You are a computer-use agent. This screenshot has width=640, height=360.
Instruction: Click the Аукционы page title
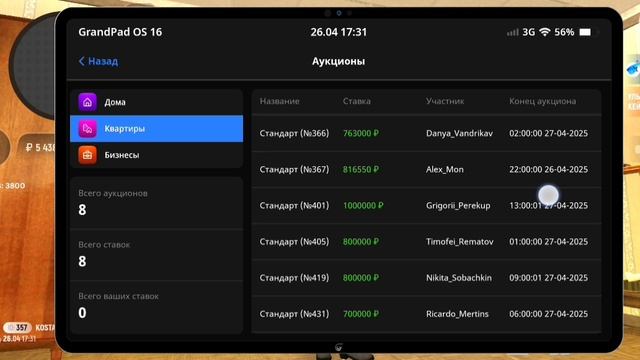(x=338, y=61)
